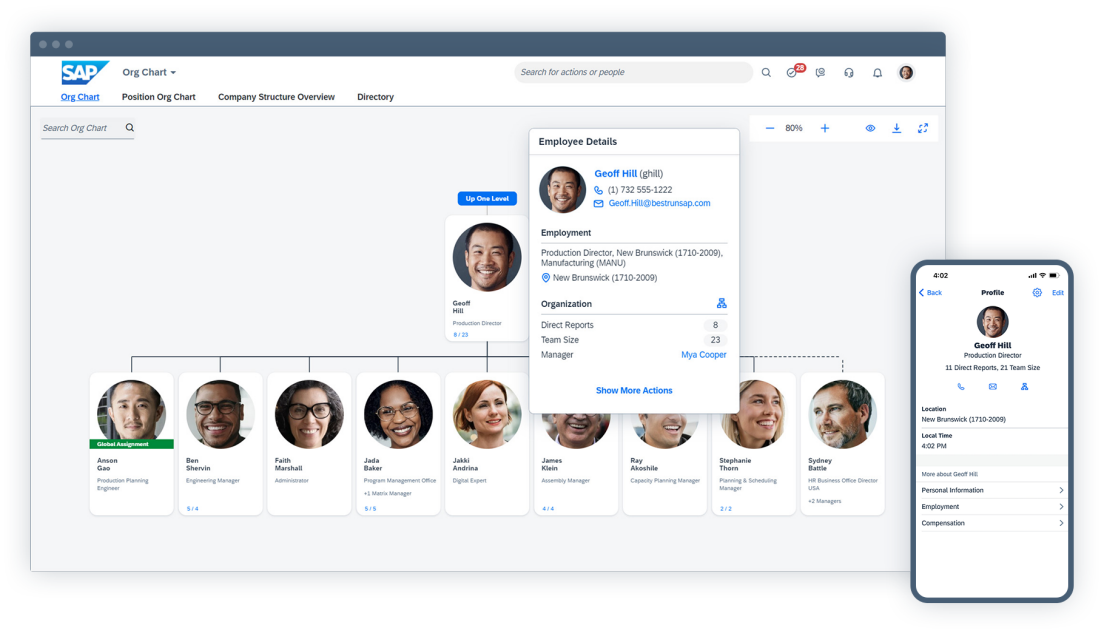Click the magnifier icon beside the global search
The image size is (1104, 634).
click(766, 73)
